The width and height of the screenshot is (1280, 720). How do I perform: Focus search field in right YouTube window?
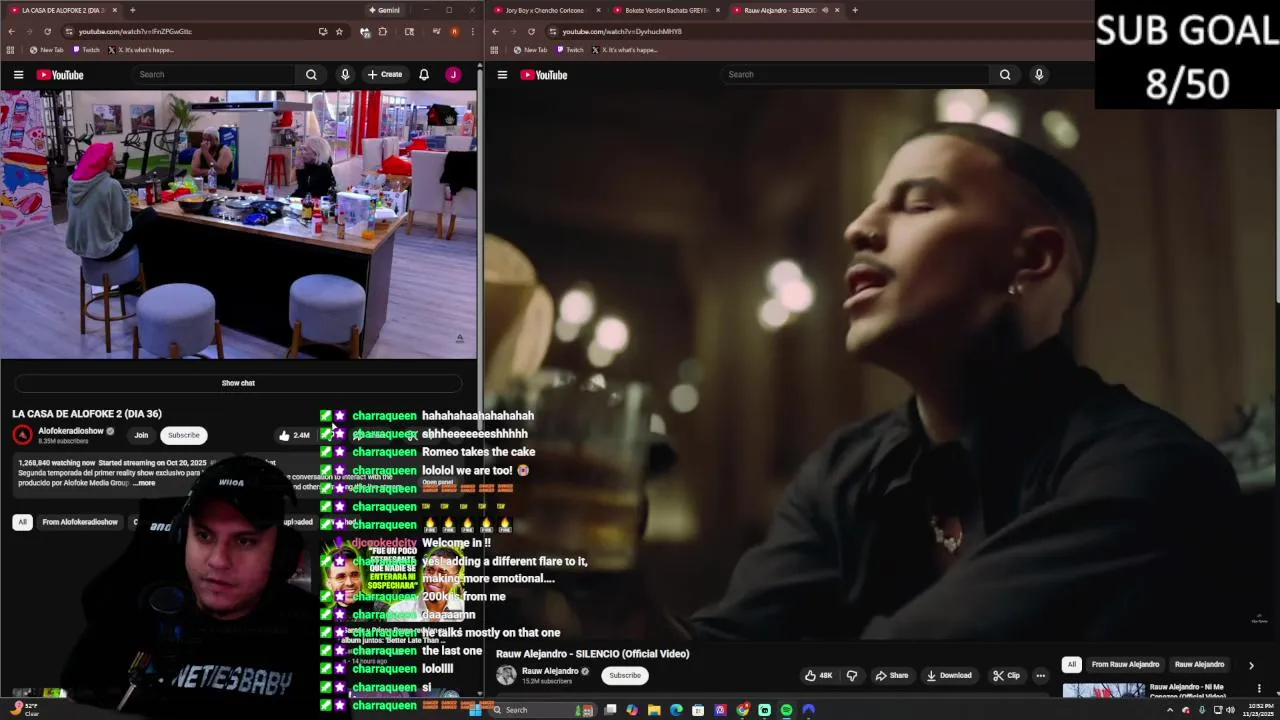point(857,75)
